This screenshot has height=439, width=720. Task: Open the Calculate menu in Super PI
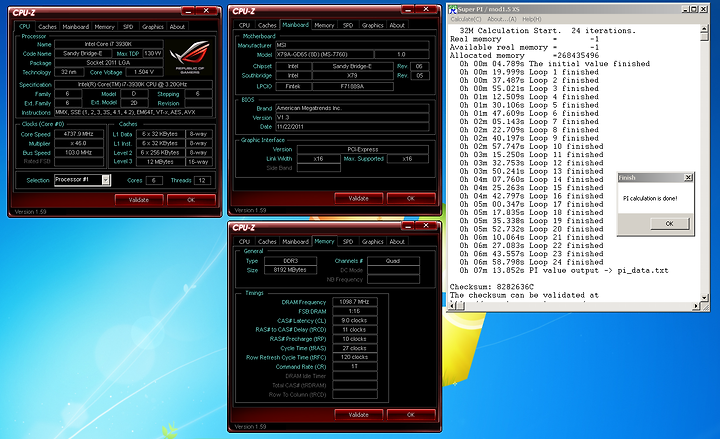click(466, 19)
